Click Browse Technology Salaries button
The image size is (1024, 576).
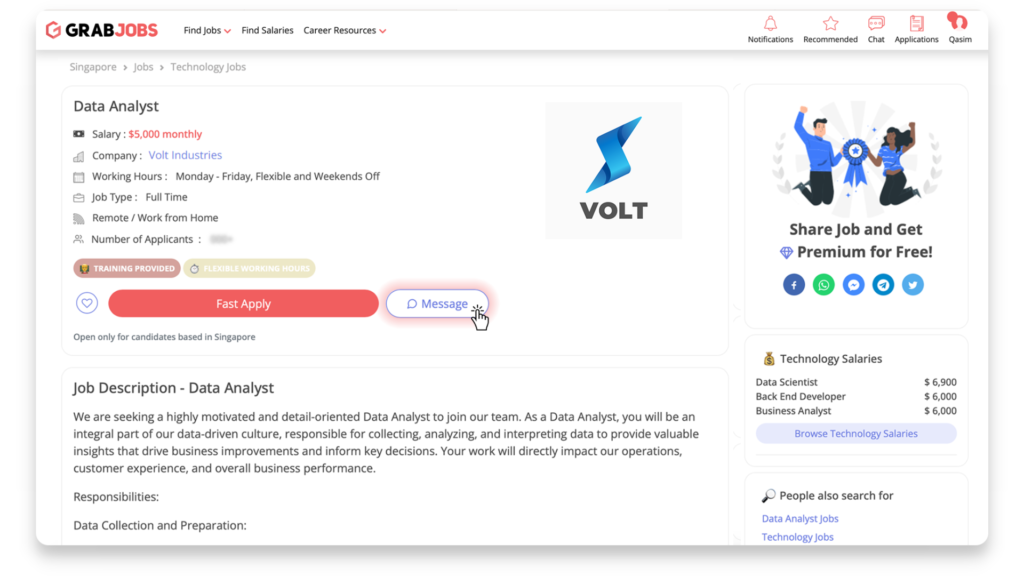pos(856,434)
